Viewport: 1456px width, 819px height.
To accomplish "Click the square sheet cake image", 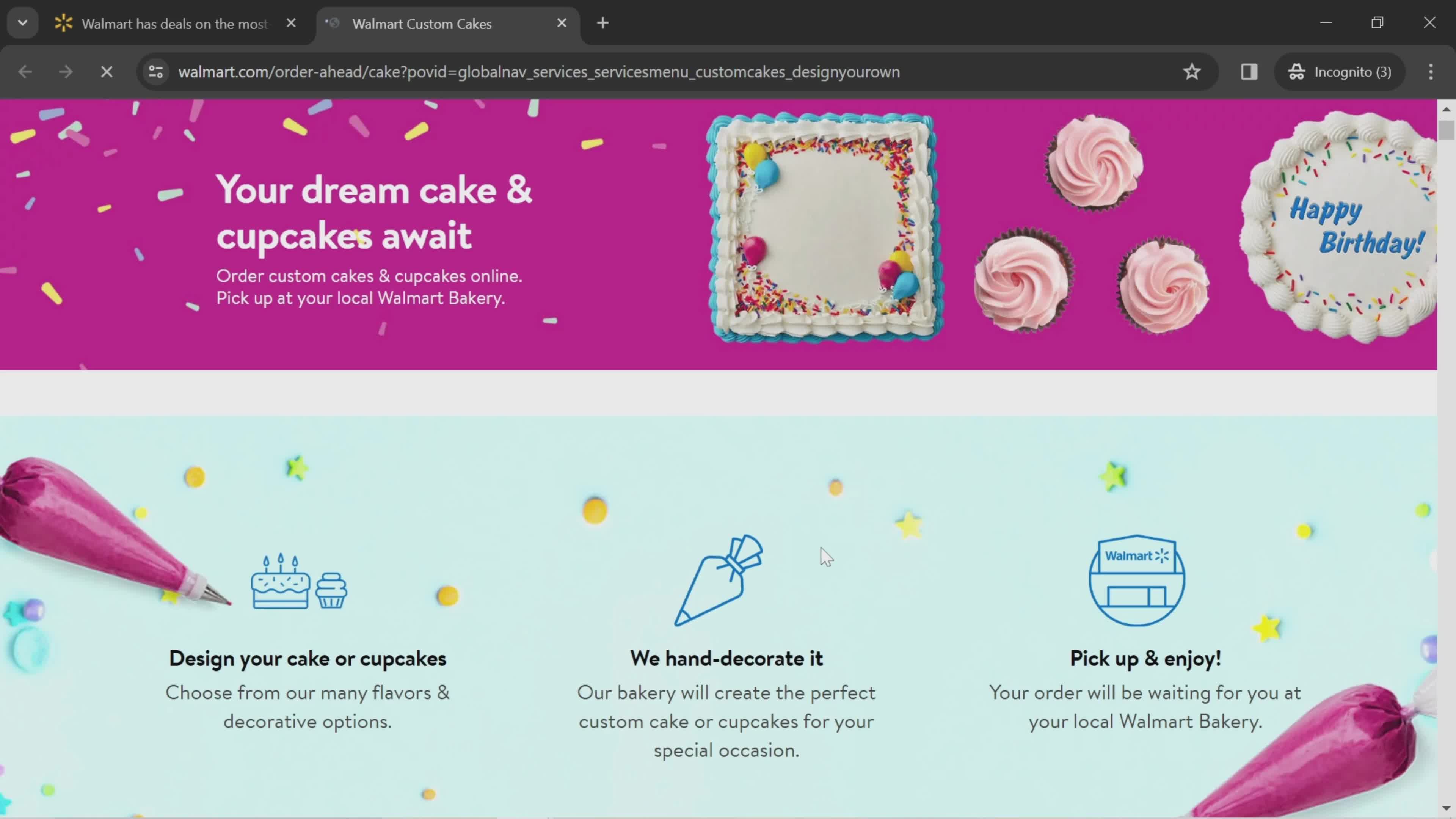I will pos(825,227).
